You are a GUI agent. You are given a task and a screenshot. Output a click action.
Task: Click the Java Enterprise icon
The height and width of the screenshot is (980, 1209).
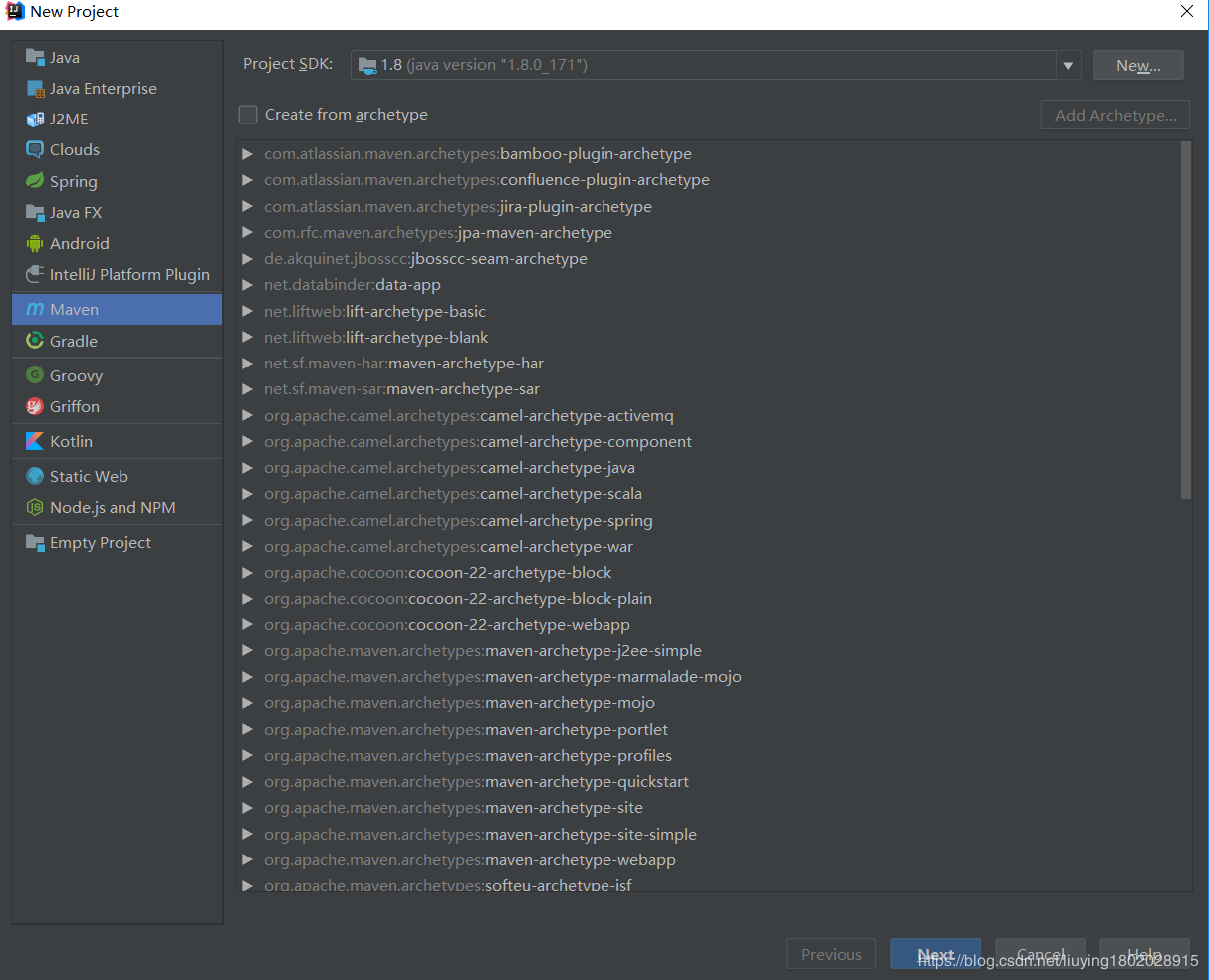click(x=35, y=88)
